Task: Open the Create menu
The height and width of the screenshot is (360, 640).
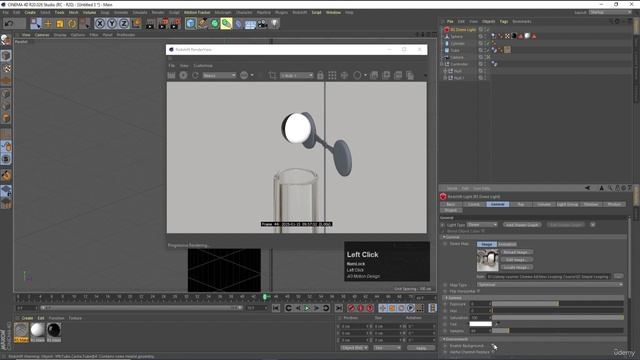Action: pyautogui.click(x=30, y=13)
